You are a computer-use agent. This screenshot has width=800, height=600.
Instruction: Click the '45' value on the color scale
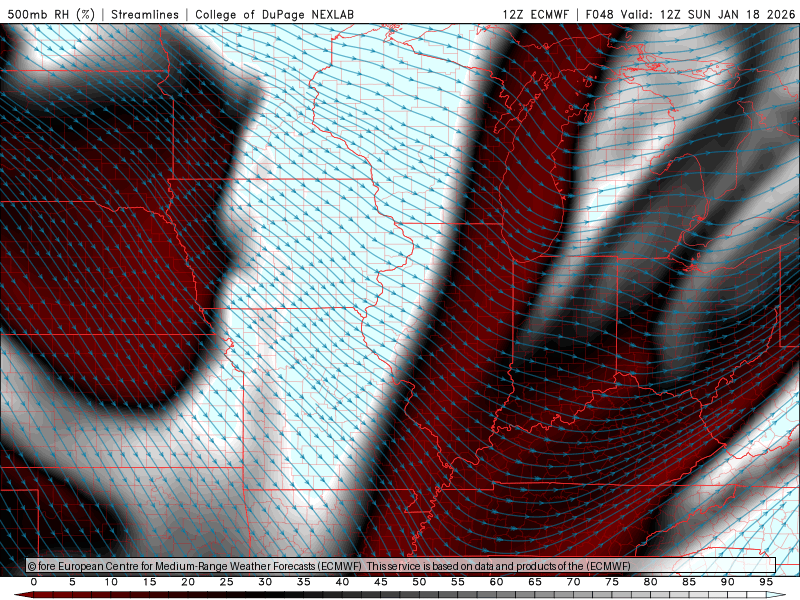pos(381,582)
